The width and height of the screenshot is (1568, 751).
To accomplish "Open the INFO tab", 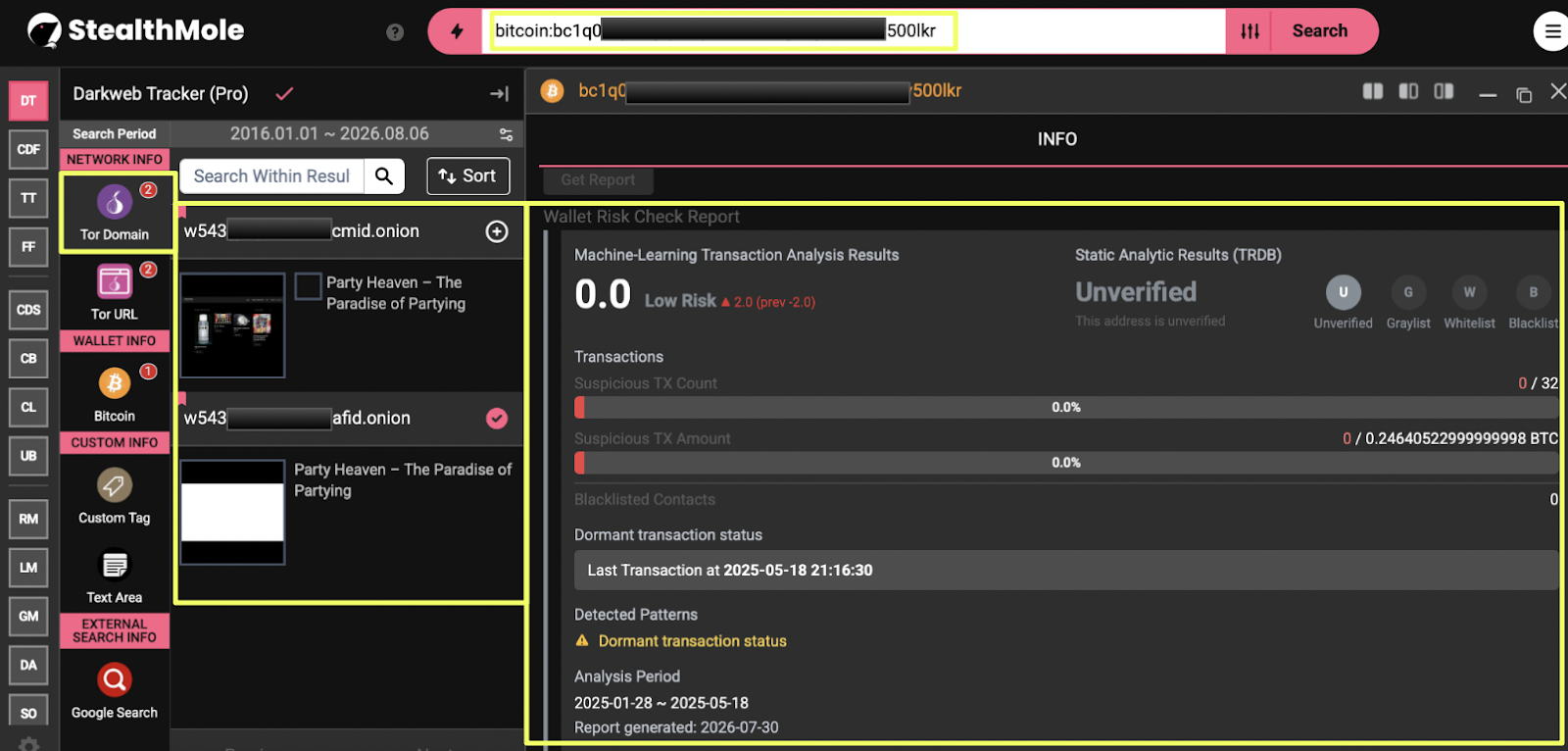I will (1056, 139).
